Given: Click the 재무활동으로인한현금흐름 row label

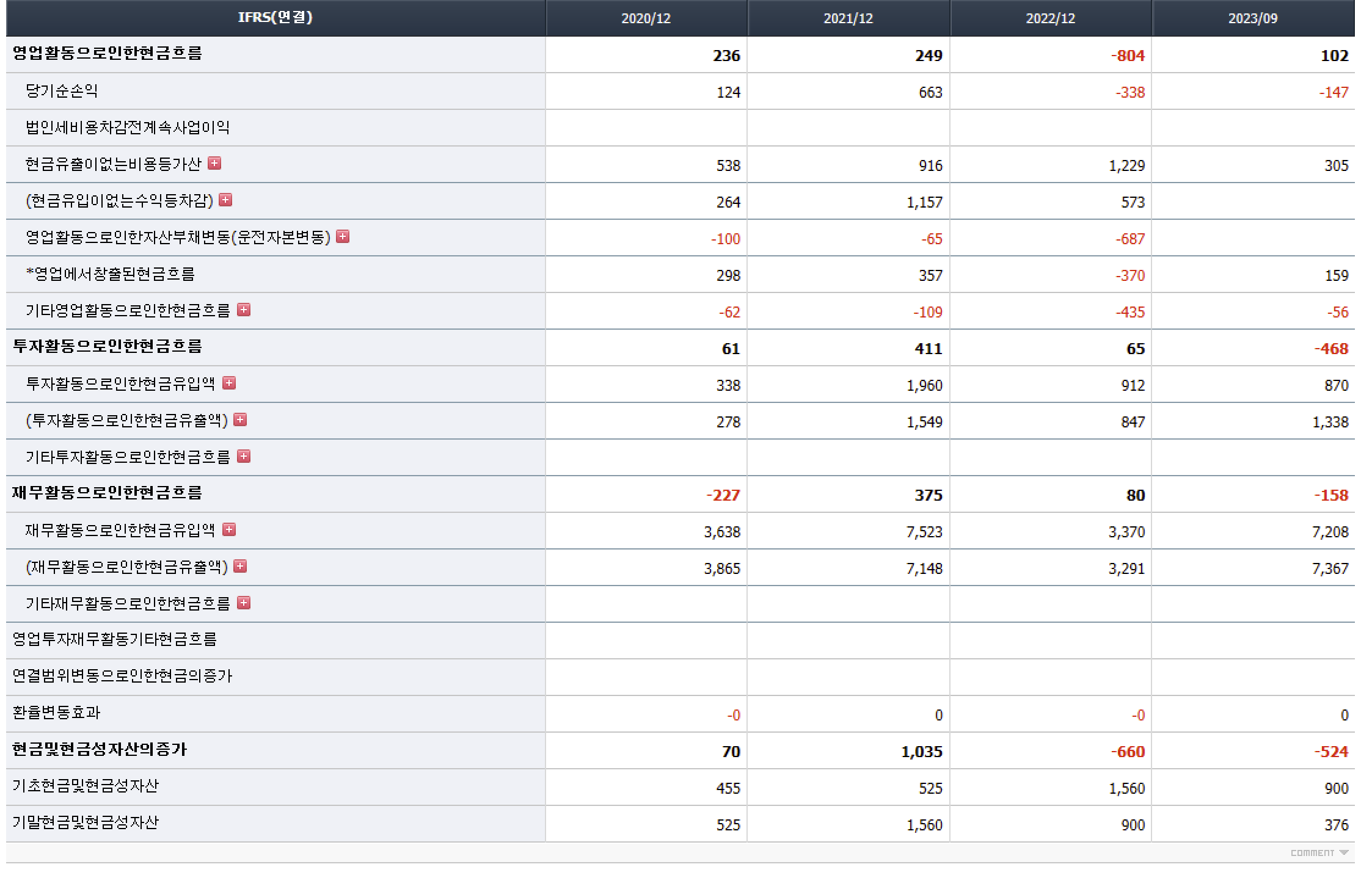Looking at the screenshot, I should click(x=107, y=493).
